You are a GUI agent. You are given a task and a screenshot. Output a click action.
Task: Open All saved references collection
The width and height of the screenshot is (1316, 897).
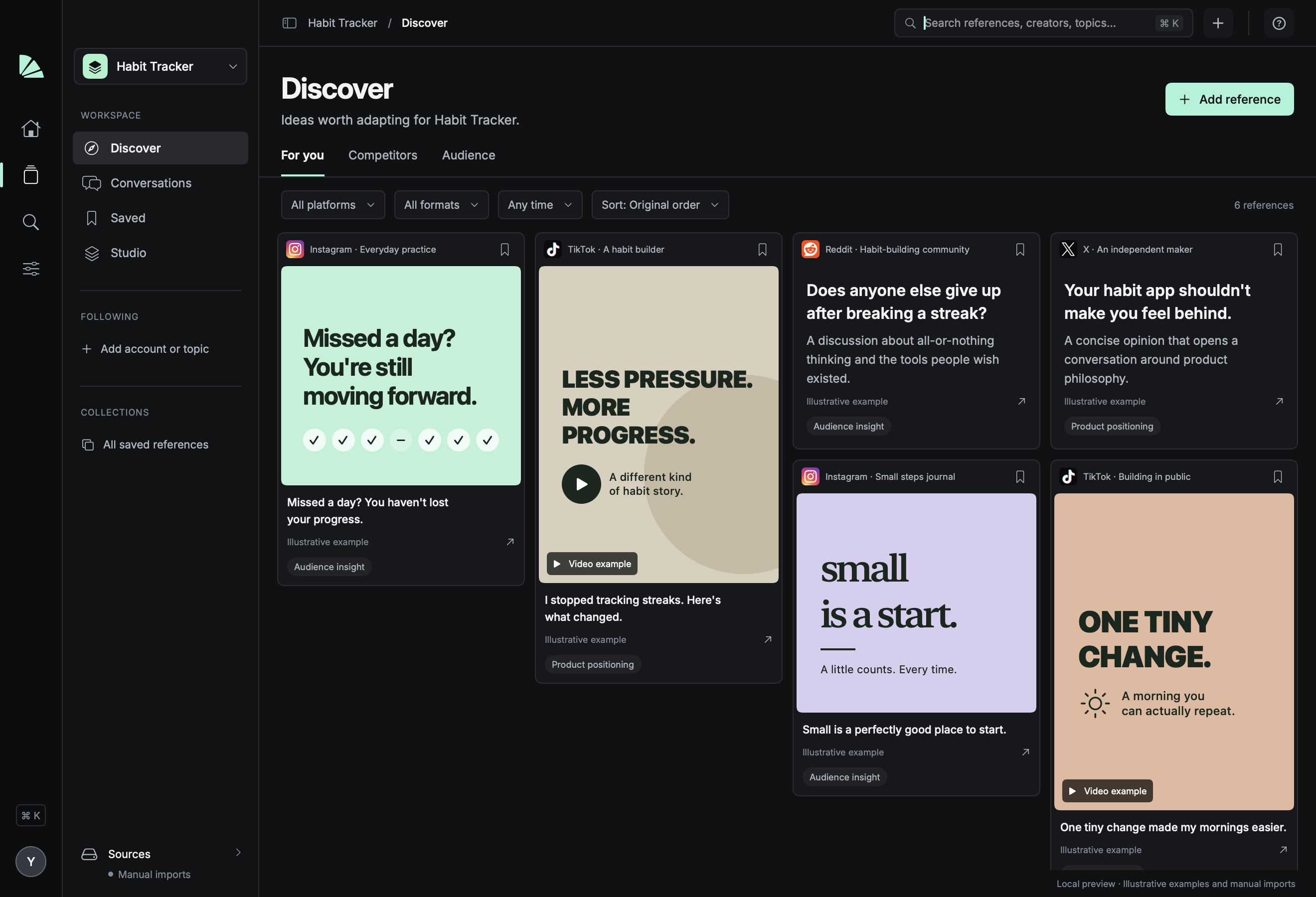pyautogui.click(x=145, y=445)
